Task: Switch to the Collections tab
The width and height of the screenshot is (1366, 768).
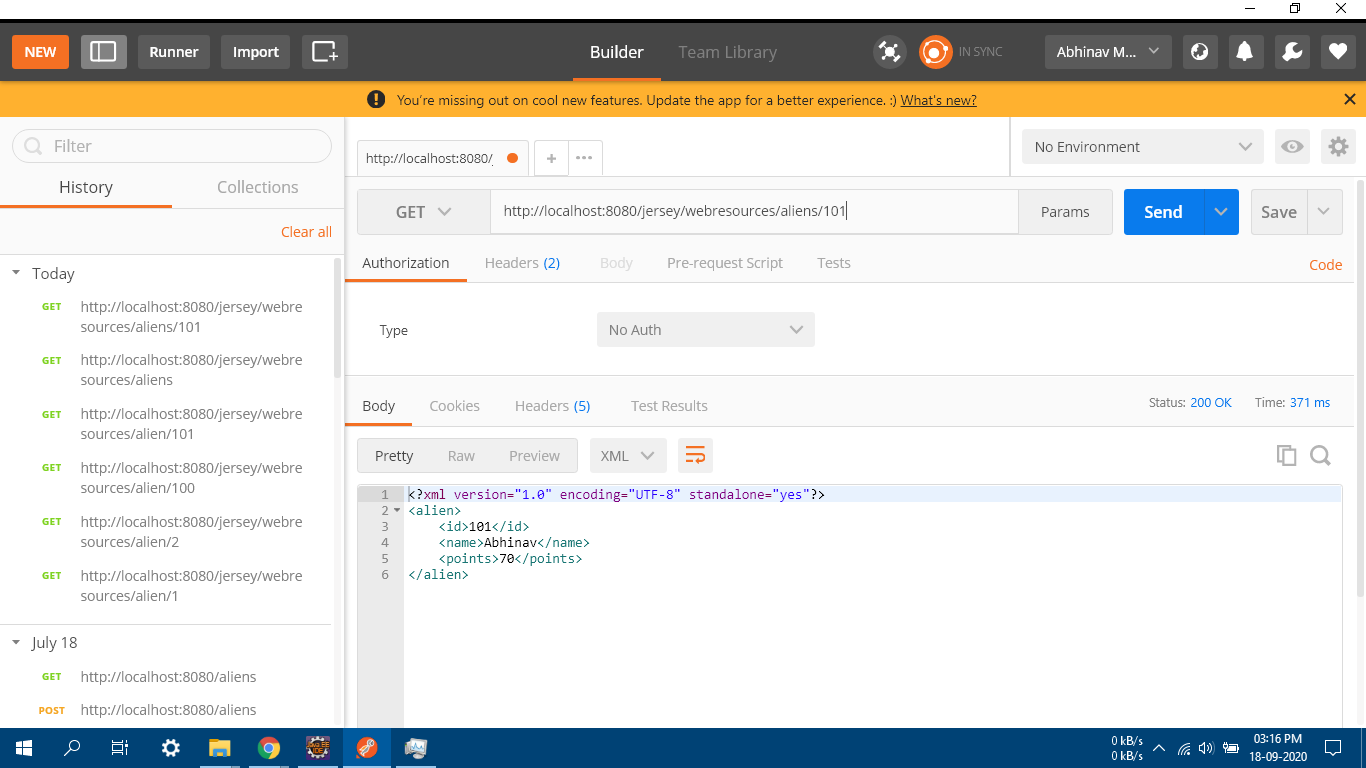Action: pos(257,187)
